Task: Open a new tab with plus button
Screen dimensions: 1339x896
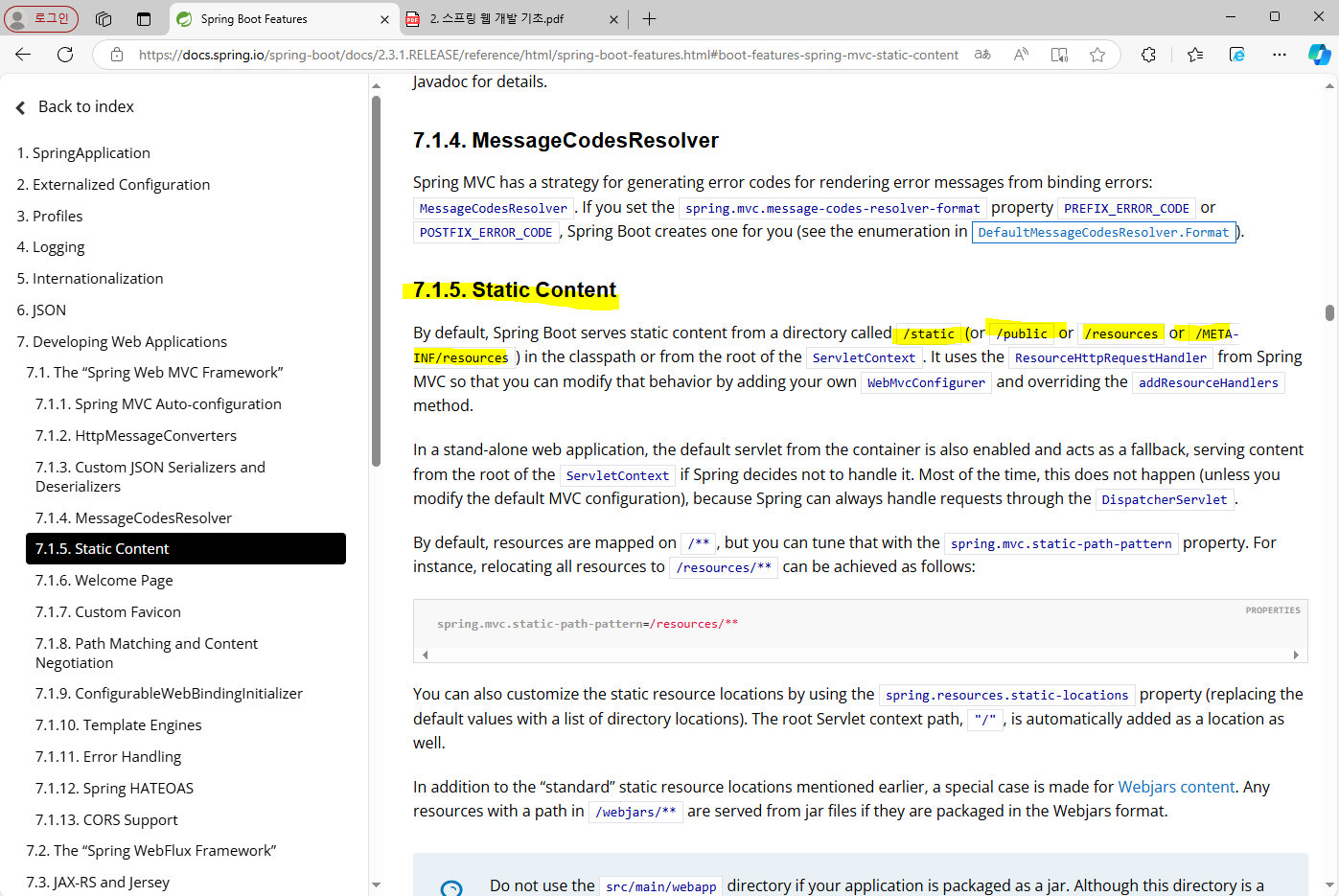Action: pos(649,18)
